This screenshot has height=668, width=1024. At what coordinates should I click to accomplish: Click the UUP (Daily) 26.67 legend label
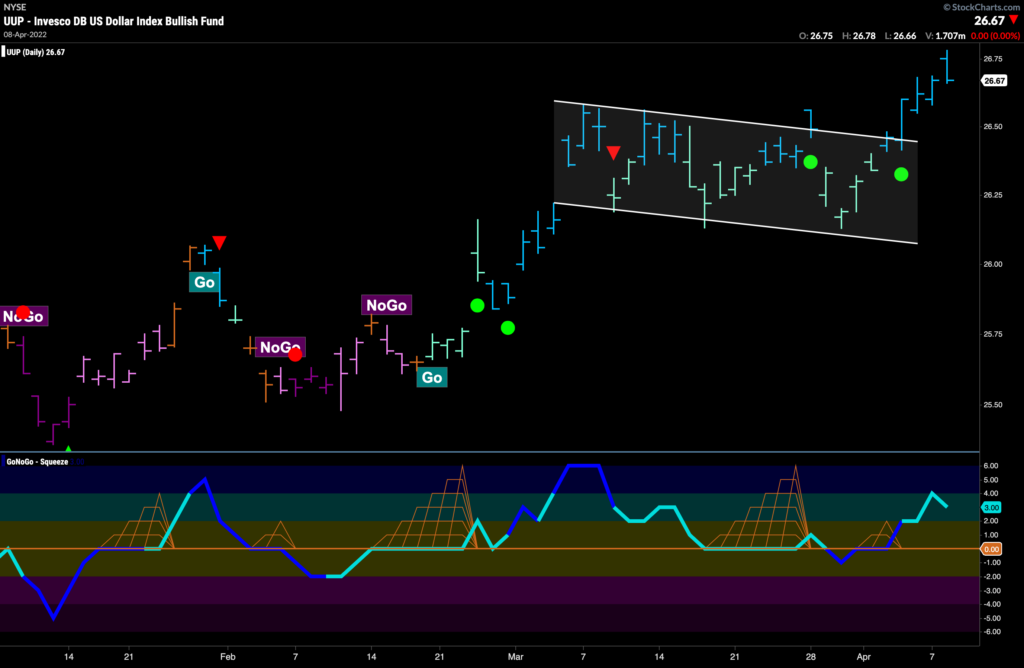36,52
